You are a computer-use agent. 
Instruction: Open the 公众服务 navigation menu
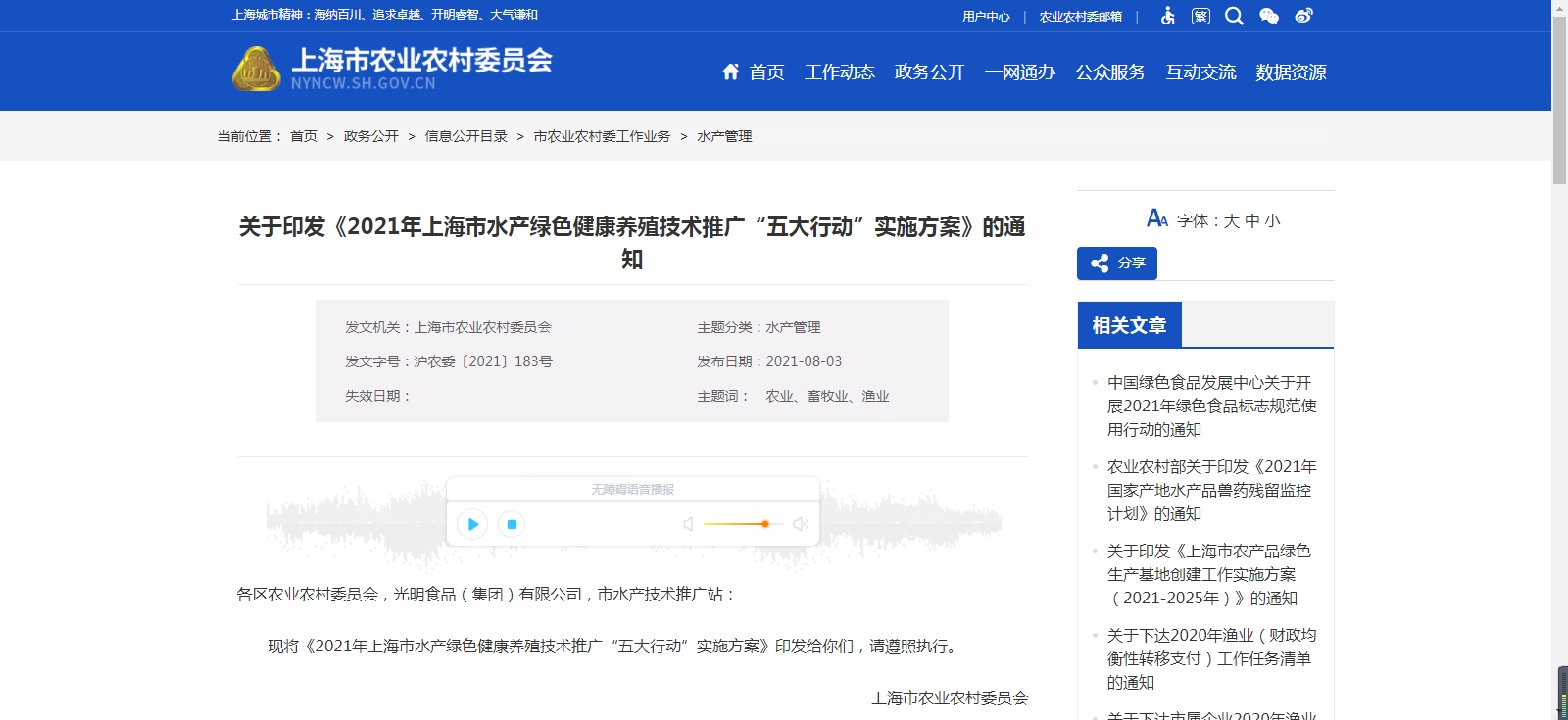pyautogui.click(x=1109, y=72)
